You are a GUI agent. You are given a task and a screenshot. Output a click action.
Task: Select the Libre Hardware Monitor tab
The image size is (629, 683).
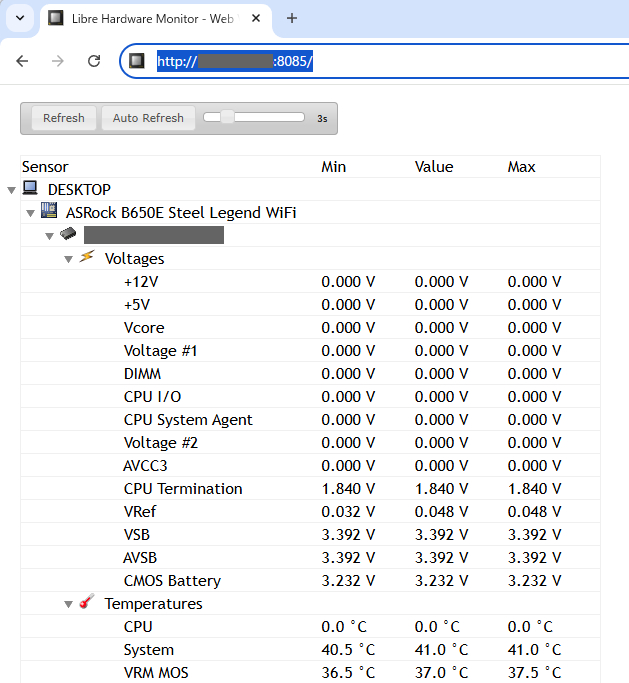(x=156, y=19)
